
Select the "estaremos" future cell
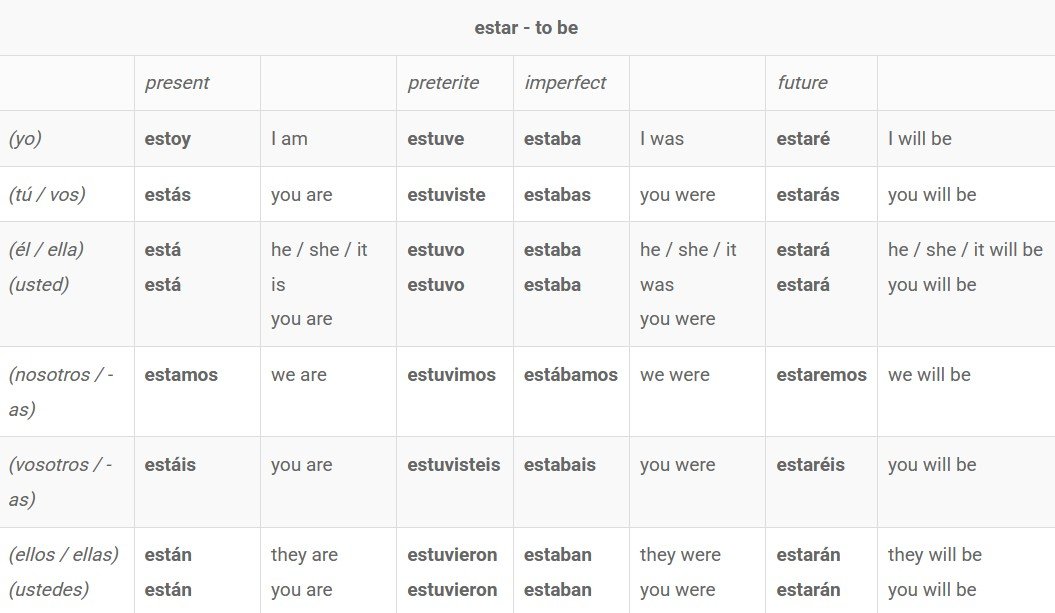[x=821, y=375]
